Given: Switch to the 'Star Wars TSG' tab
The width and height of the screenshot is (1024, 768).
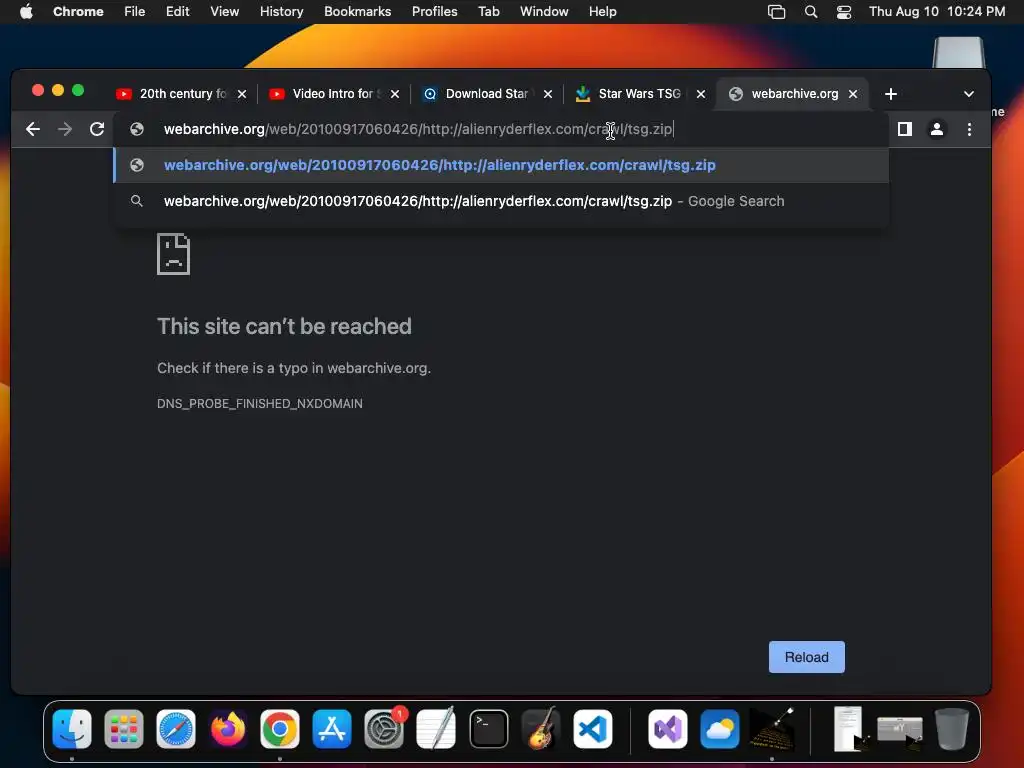Looking at the screenshot, I should tap(632, 94).
